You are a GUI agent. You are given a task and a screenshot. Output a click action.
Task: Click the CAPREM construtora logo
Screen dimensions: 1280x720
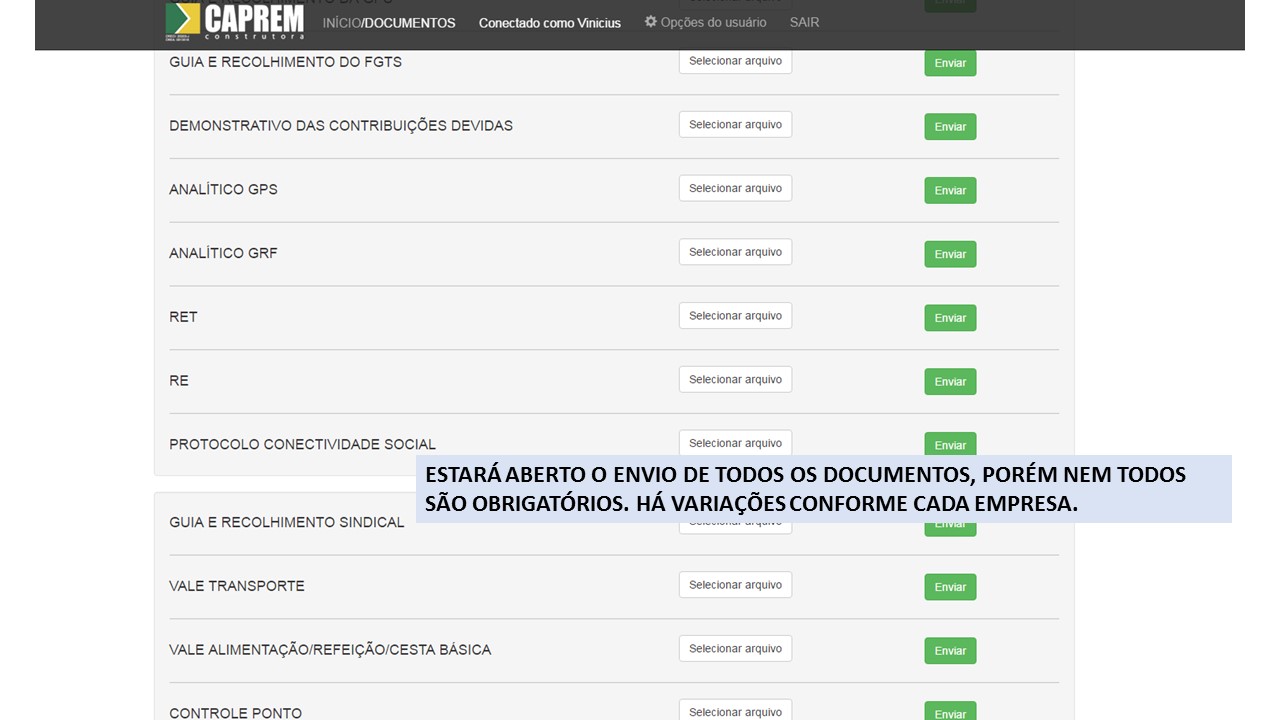(x=234, y=22)
